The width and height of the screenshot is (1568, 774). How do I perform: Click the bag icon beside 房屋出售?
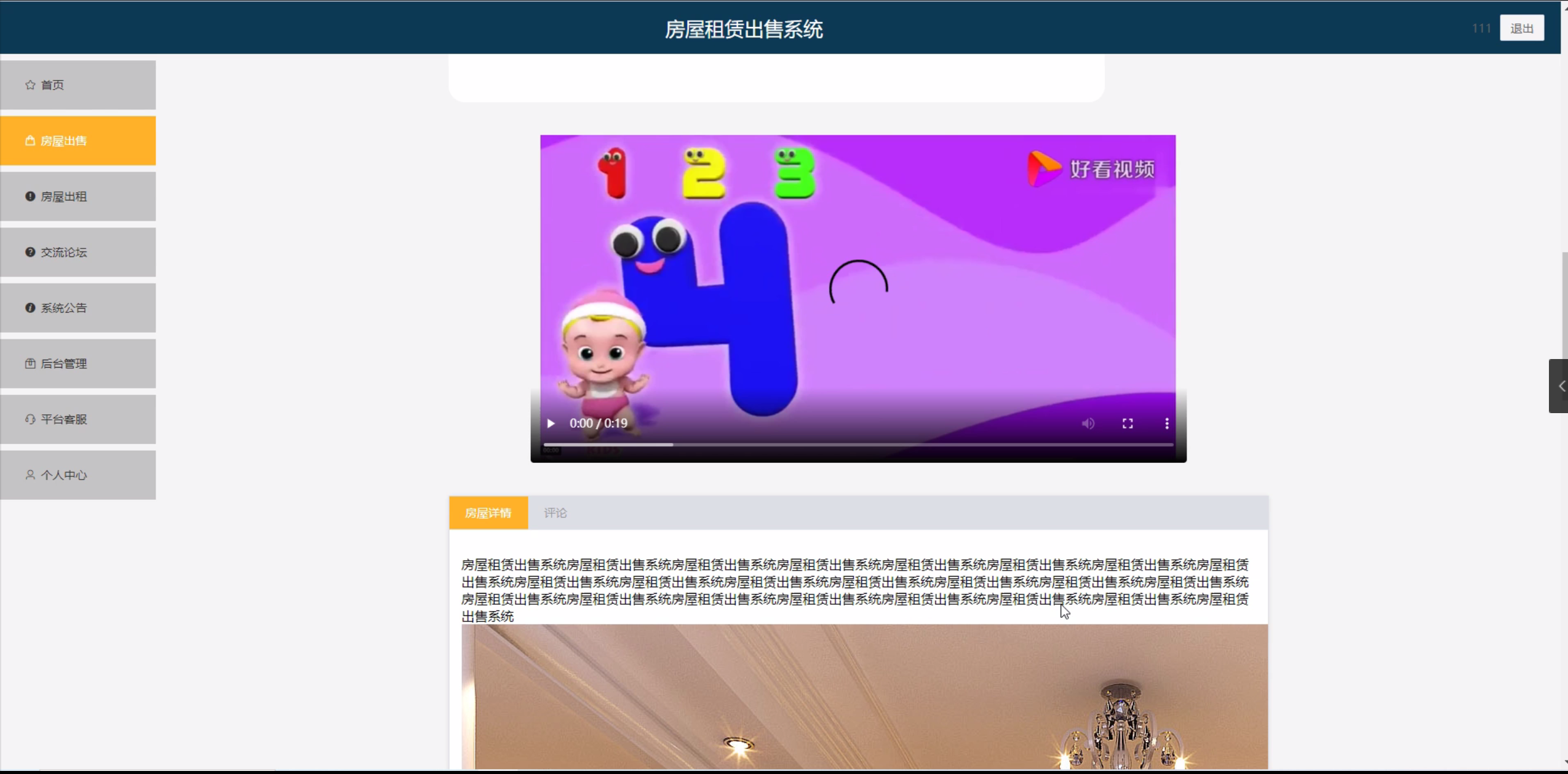[30, 141]
